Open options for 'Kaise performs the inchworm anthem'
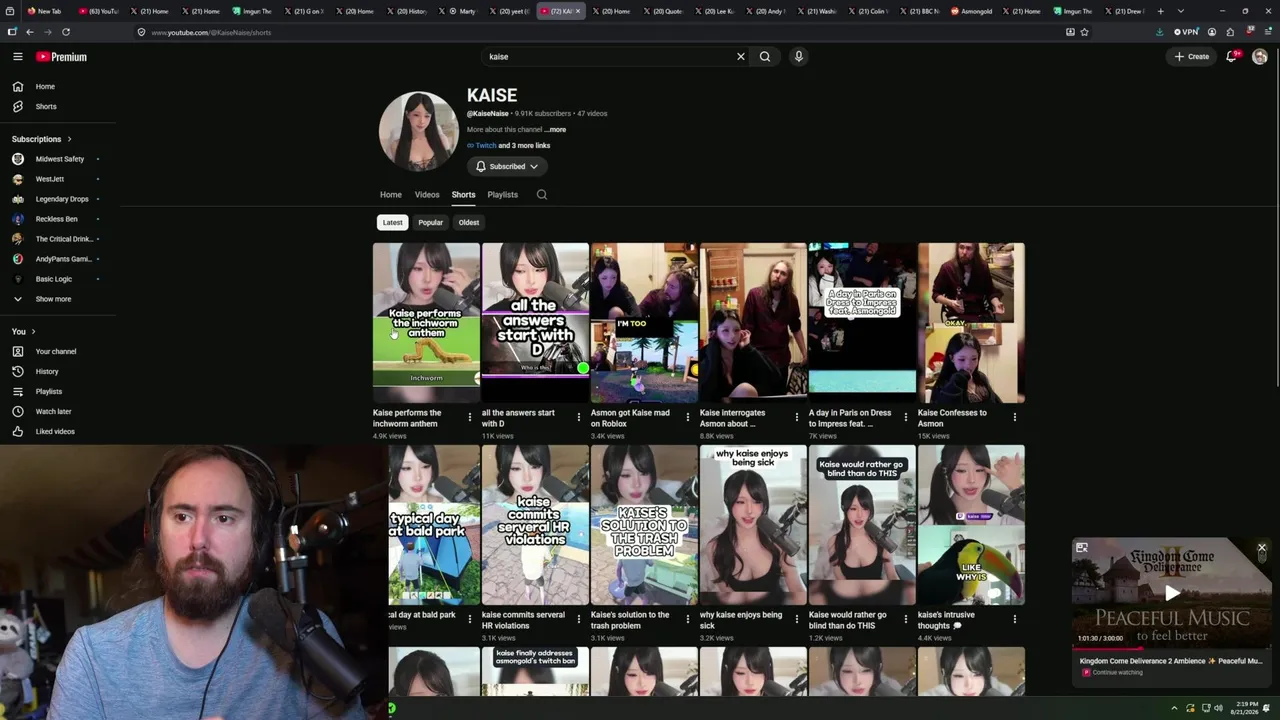Screen dimensions: 1280x720 coord(470,417)
